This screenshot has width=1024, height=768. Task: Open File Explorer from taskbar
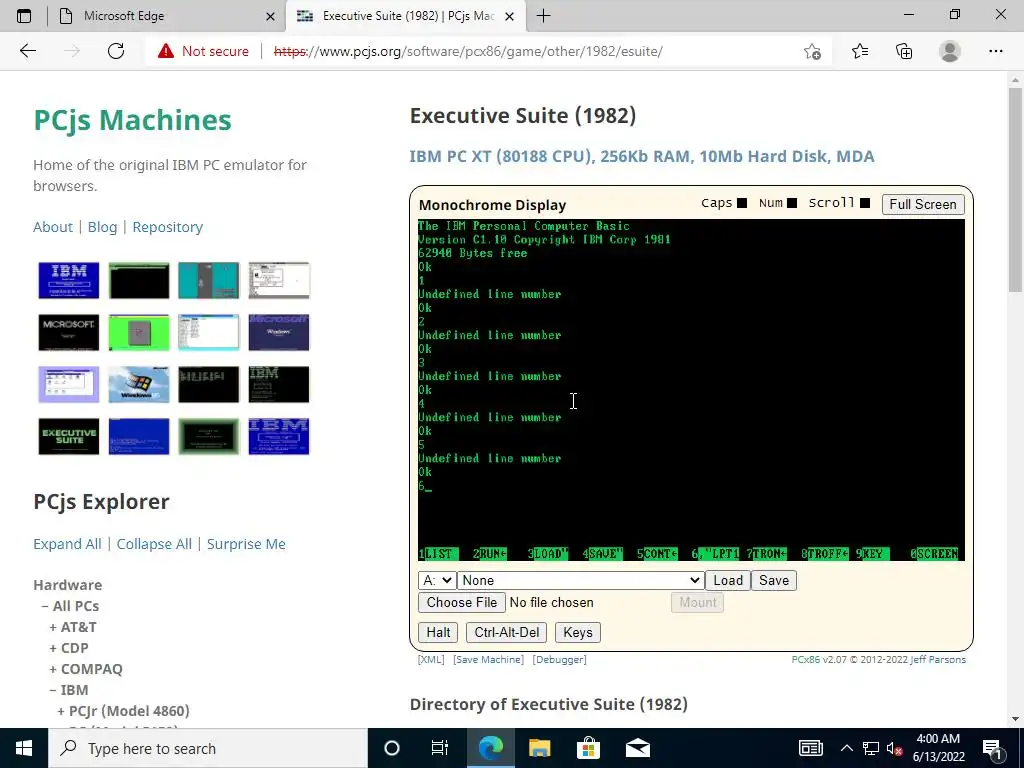click(x=539, y=748)
